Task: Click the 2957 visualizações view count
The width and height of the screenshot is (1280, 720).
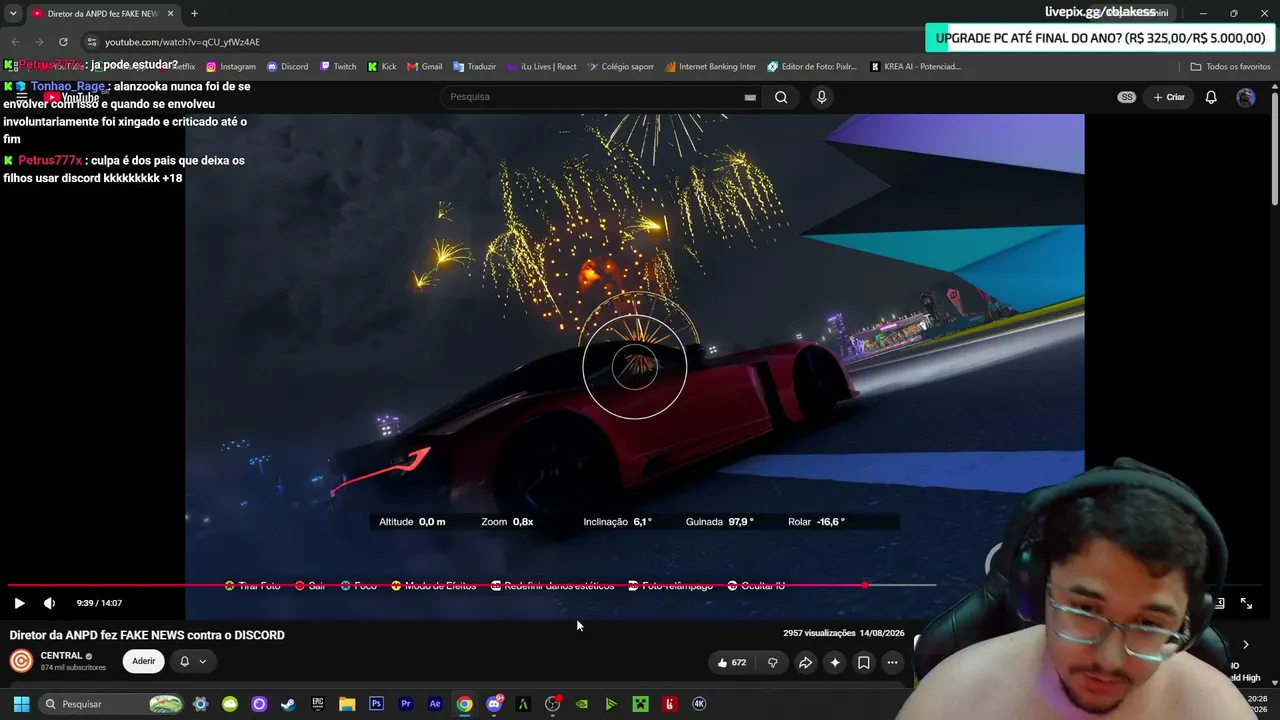Action: point(819,633)
